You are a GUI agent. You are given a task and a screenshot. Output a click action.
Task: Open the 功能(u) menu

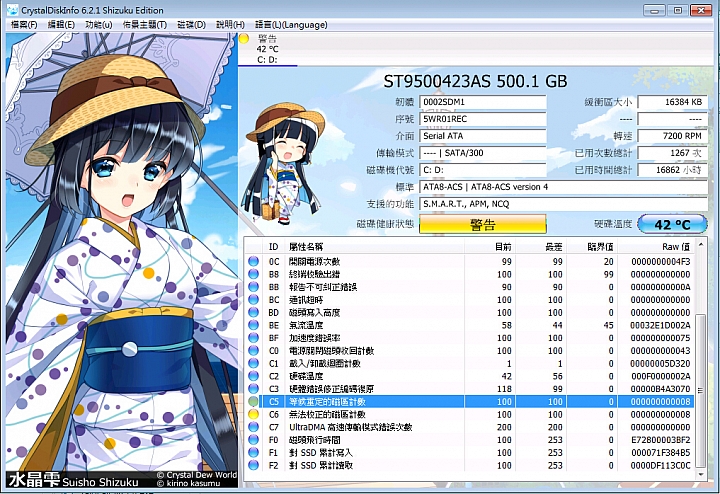point(99,25)
